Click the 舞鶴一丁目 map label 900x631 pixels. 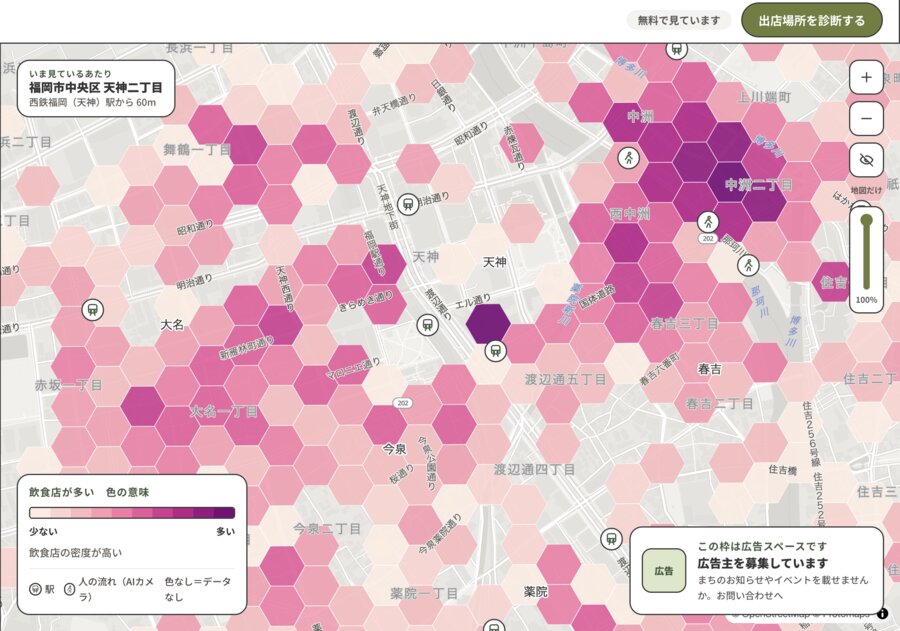click(x=197, y=150)
